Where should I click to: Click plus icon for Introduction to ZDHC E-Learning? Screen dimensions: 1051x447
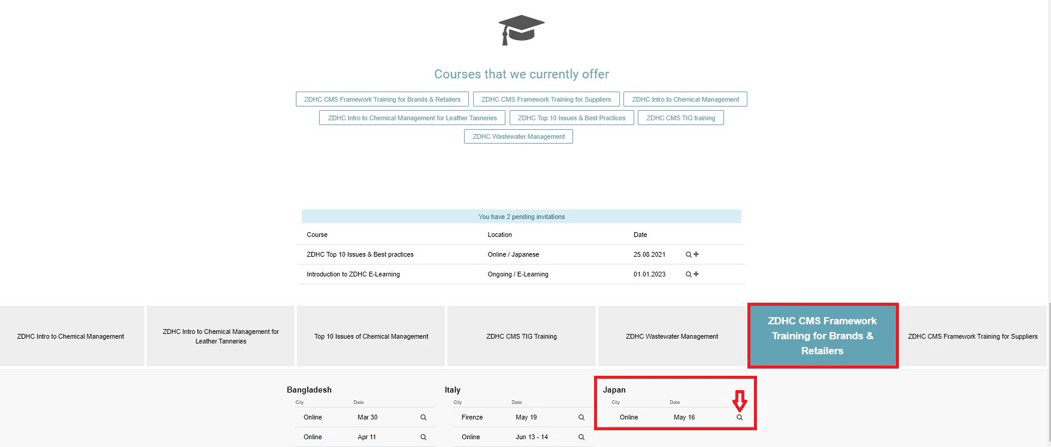(696, 274)
